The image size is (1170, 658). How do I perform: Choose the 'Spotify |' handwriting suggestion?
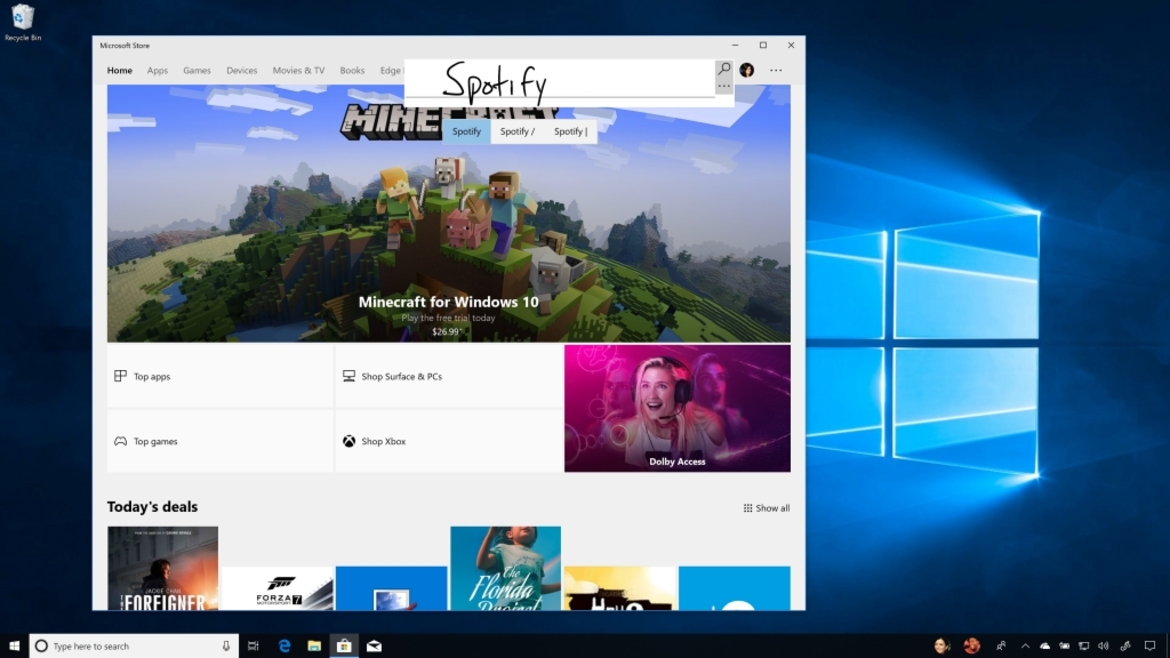pos(571,131)
